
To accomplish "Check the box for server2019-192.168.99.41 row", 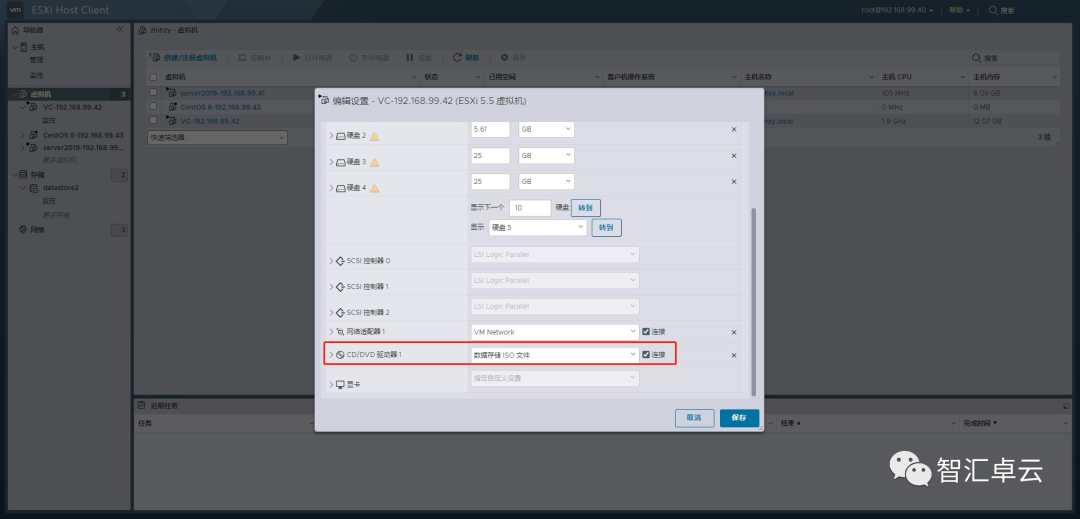I will click(x=154, y=92).
